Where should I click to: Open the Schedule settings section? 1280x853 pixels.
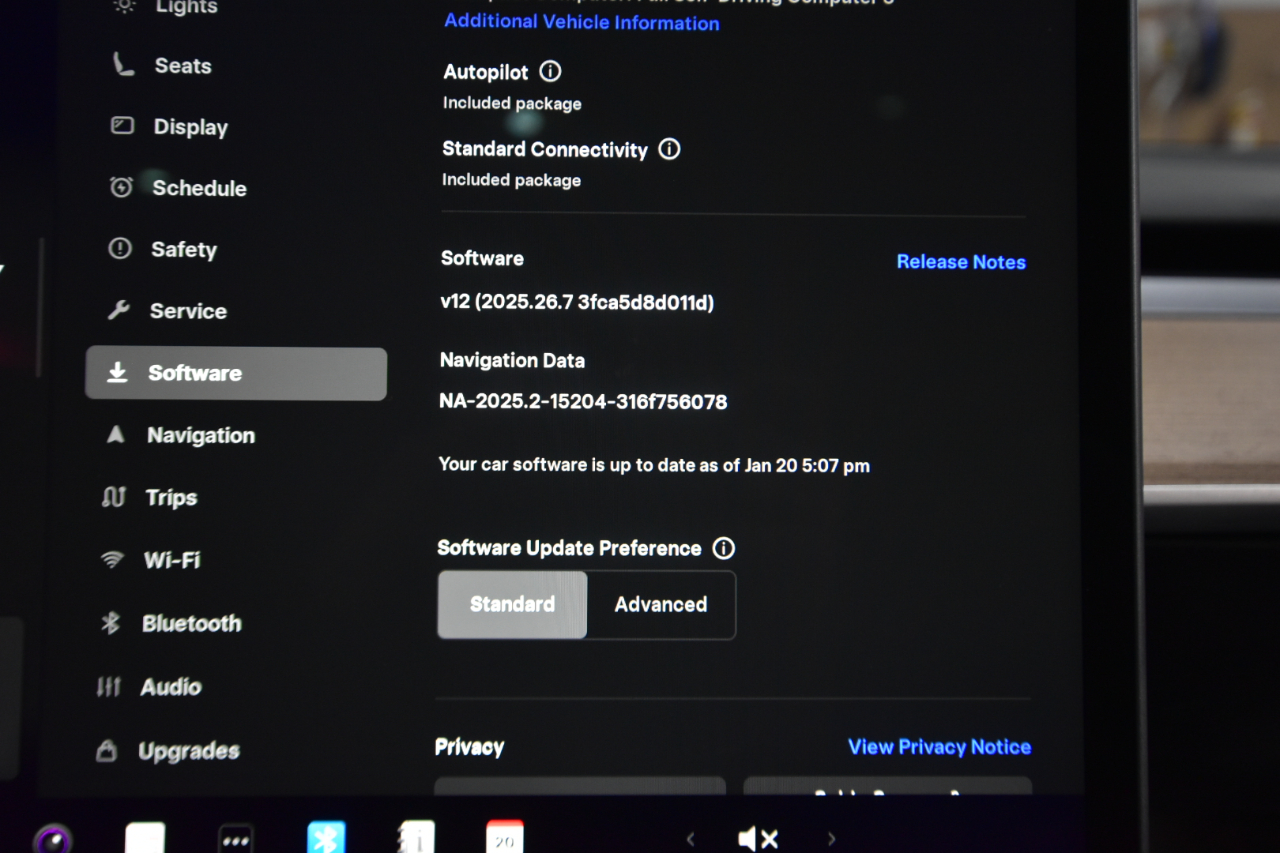pos(199,188)
